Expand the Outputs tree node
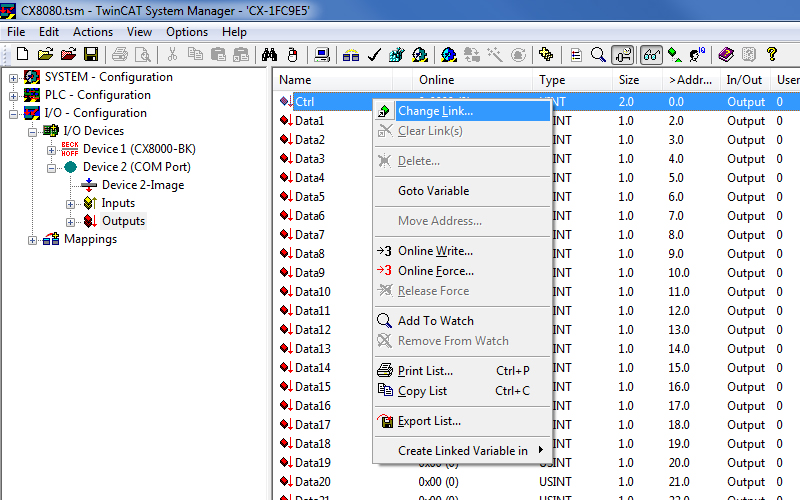800x500 pixels. pos(70,222)
